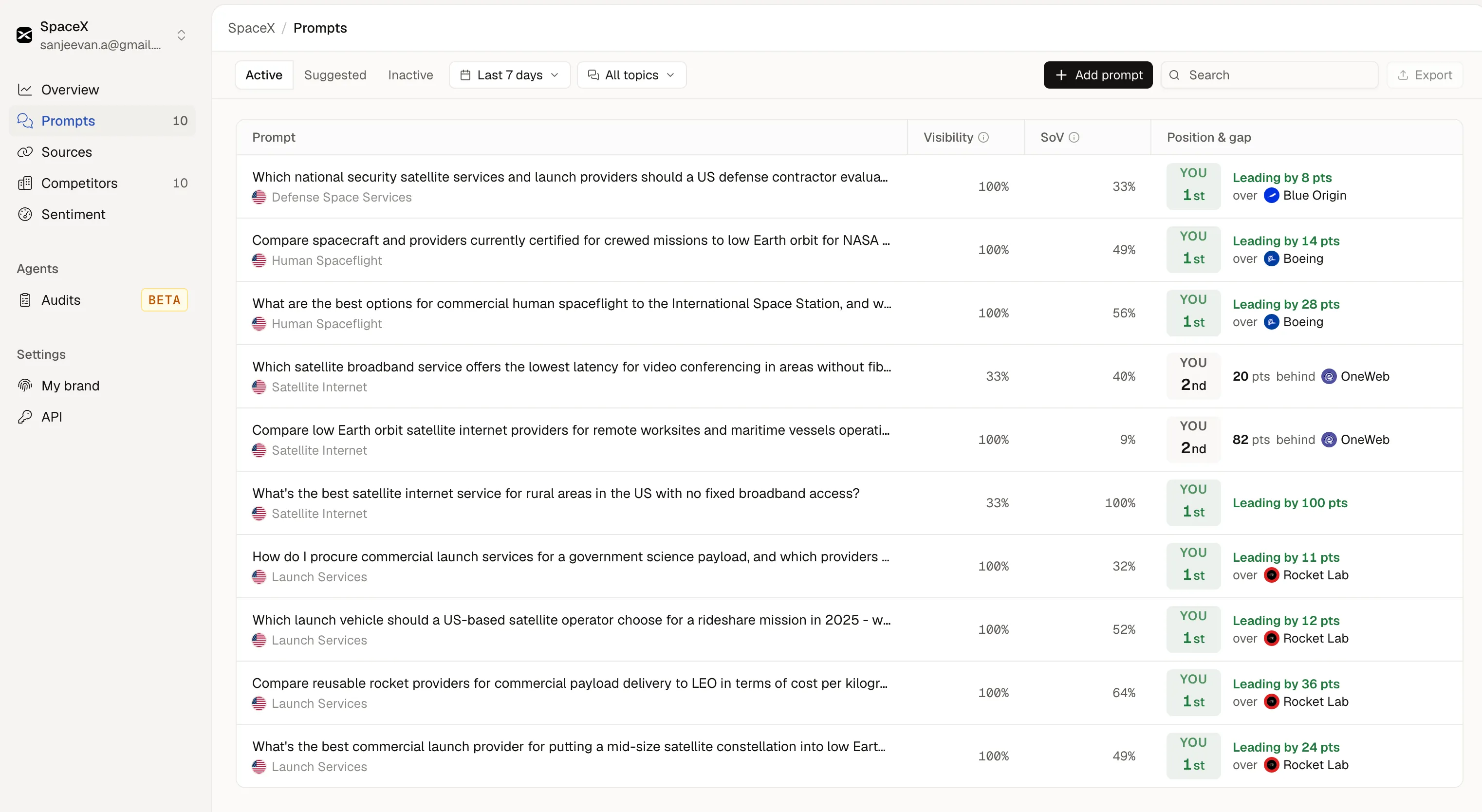Click the Sentiment face icon
The image size is (1482, 812).
pyautogui.click(x=25, y=214)
